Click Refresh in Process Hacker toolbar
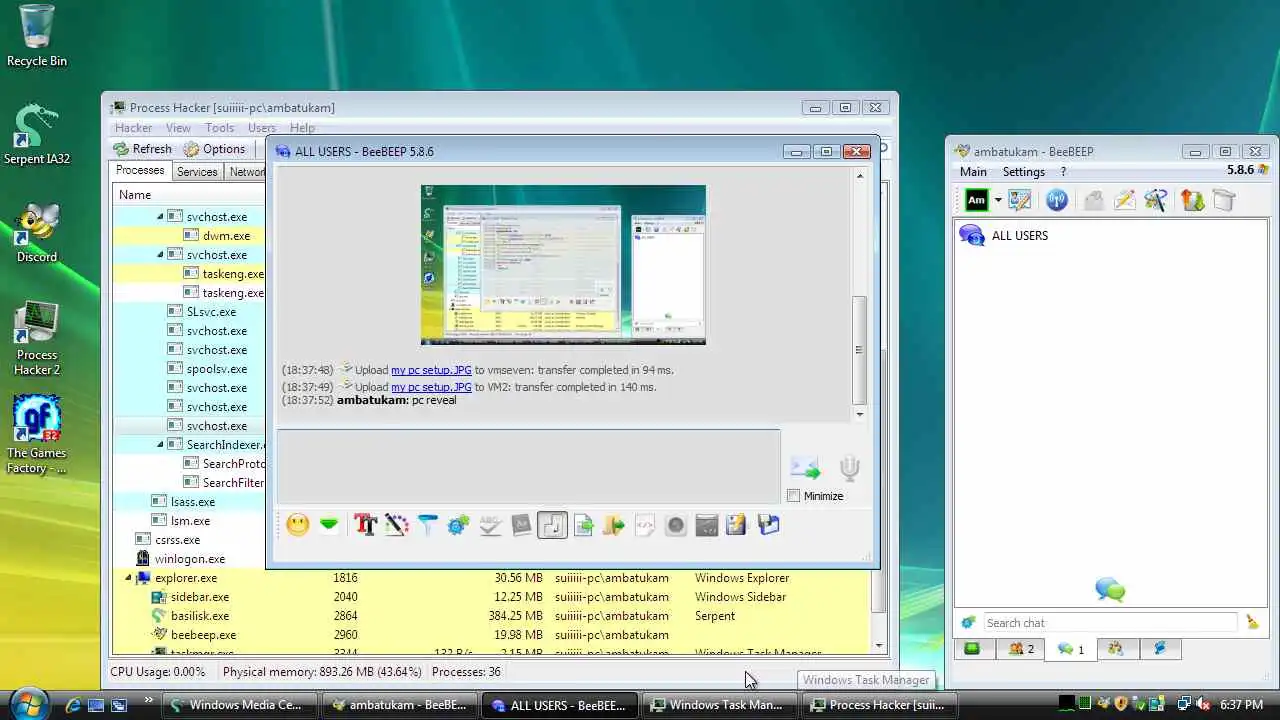The image size is (1280, 720). click(142, 149)
